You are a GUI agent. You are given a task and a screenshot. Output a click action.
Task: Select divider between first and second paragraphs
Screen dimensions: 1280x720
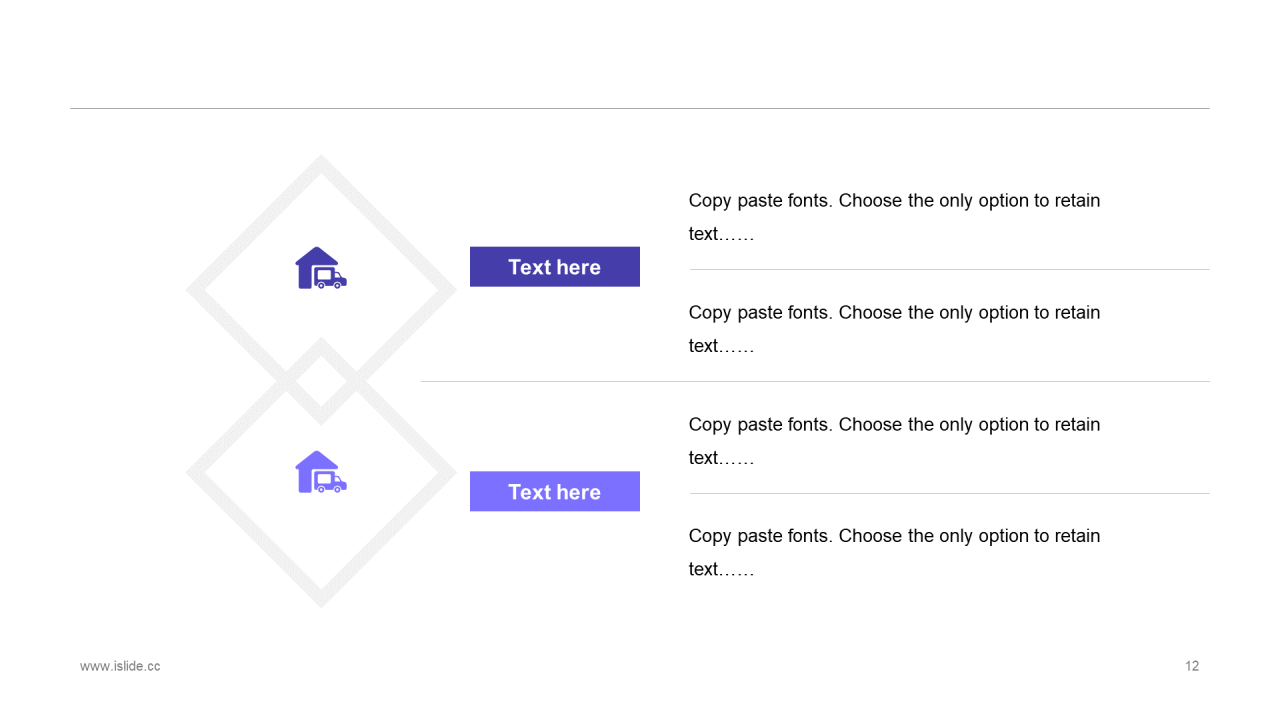coord(950,270)
